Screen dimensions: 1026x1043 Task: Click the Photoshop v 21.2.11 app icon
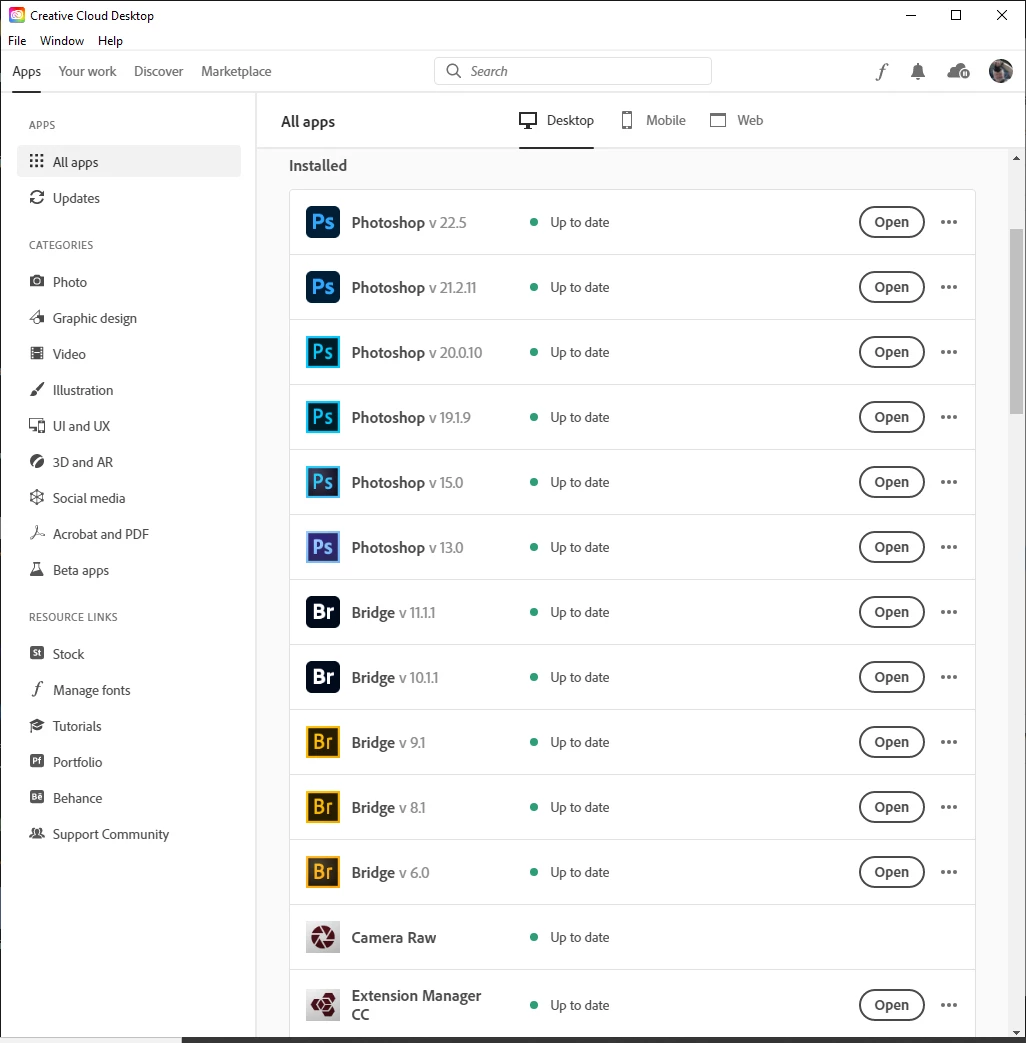[x=323, y=287]
